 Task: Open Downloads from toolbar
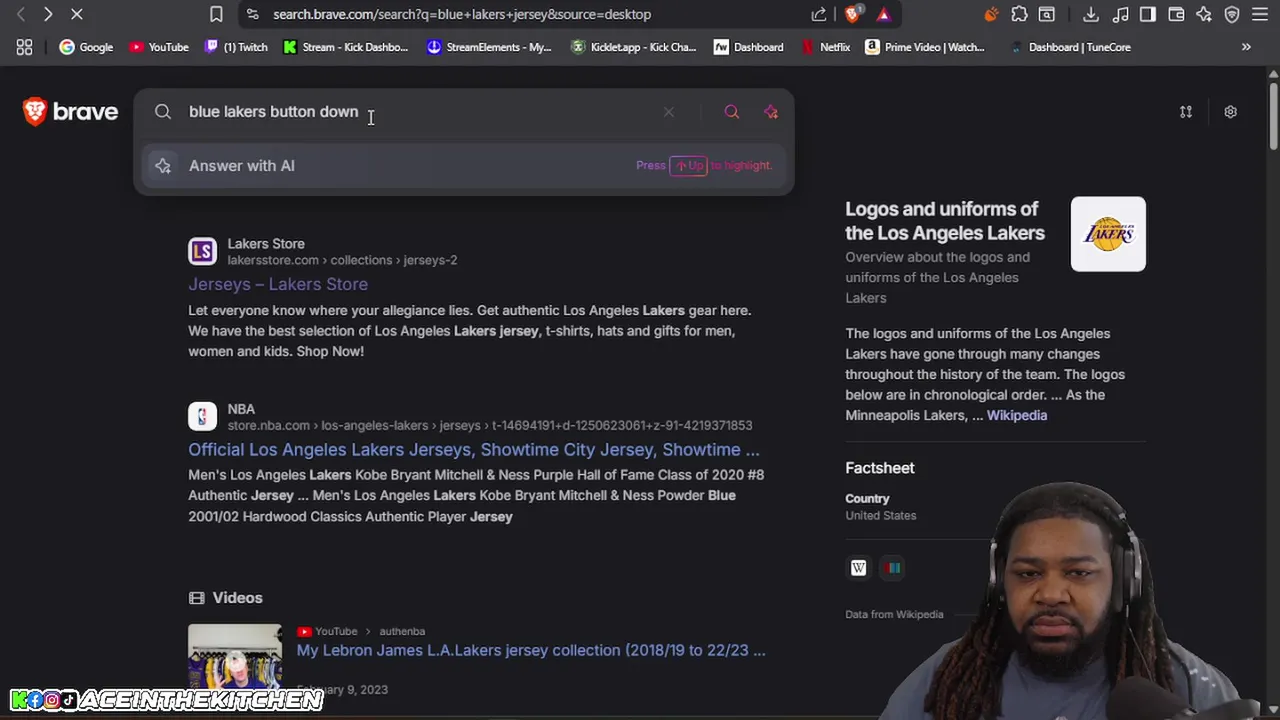point(1091,14)
